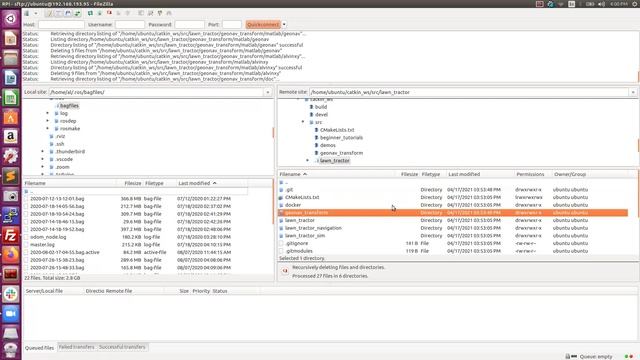
Task: Sort remote files by Permissions column
Action: (530, 174)
